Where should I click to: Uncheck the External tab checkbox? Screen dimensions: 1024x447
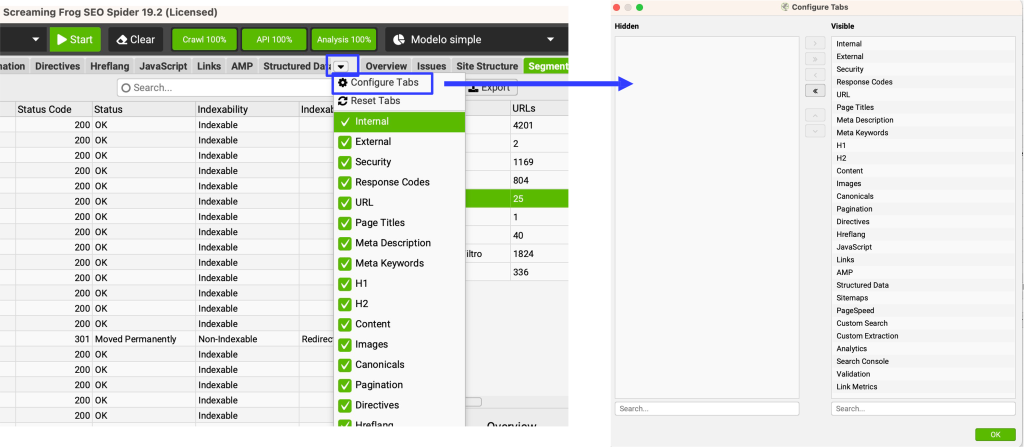(x=344, y=142)
